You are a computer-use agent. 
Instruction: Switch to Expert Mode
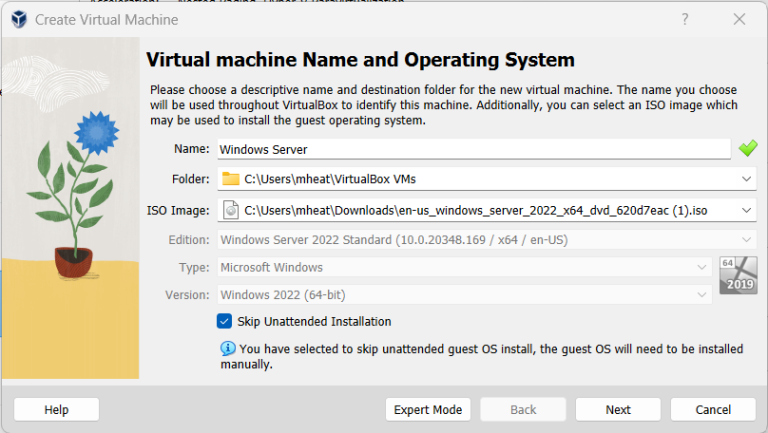click(428, 409)
